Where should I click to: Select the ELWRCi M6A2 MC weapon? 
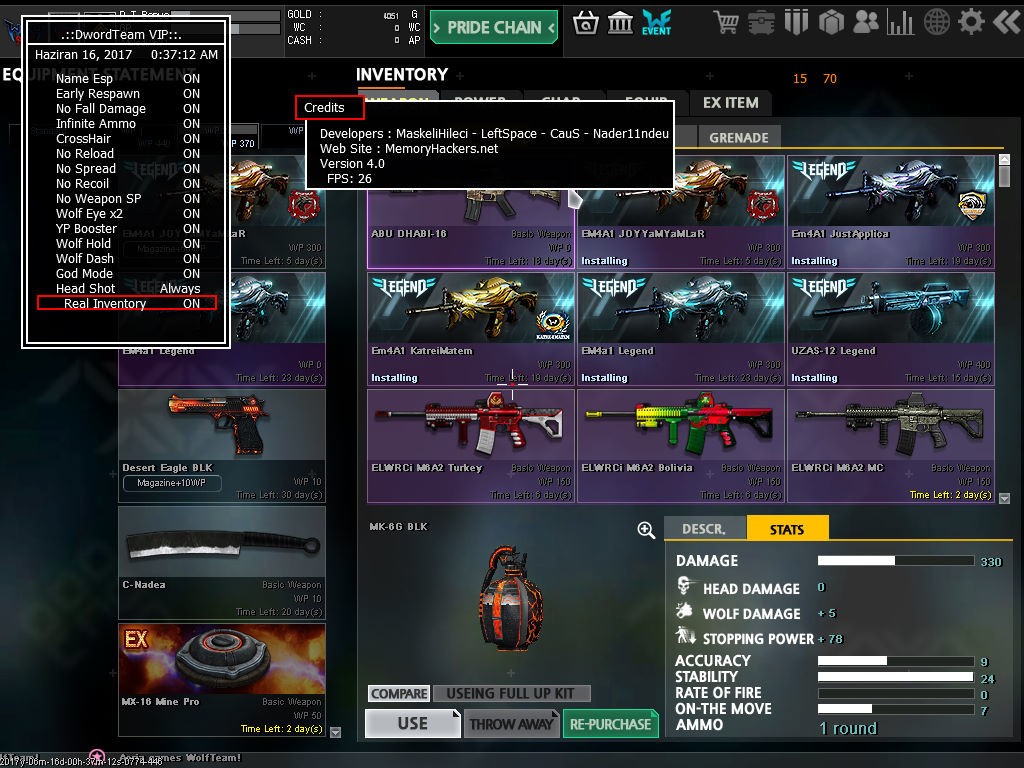[891, 446]
